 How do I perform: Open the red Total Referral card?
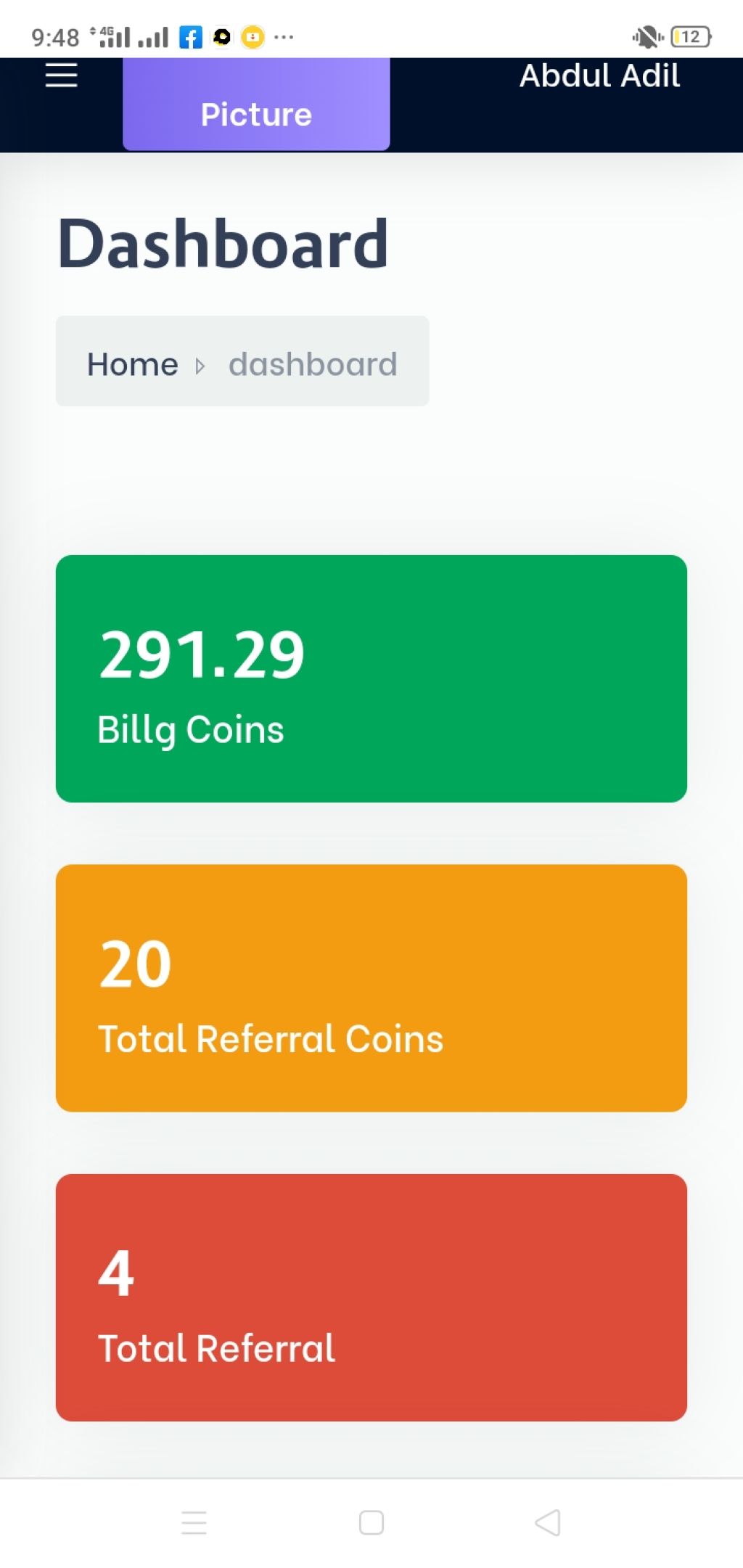[371, 1297]
